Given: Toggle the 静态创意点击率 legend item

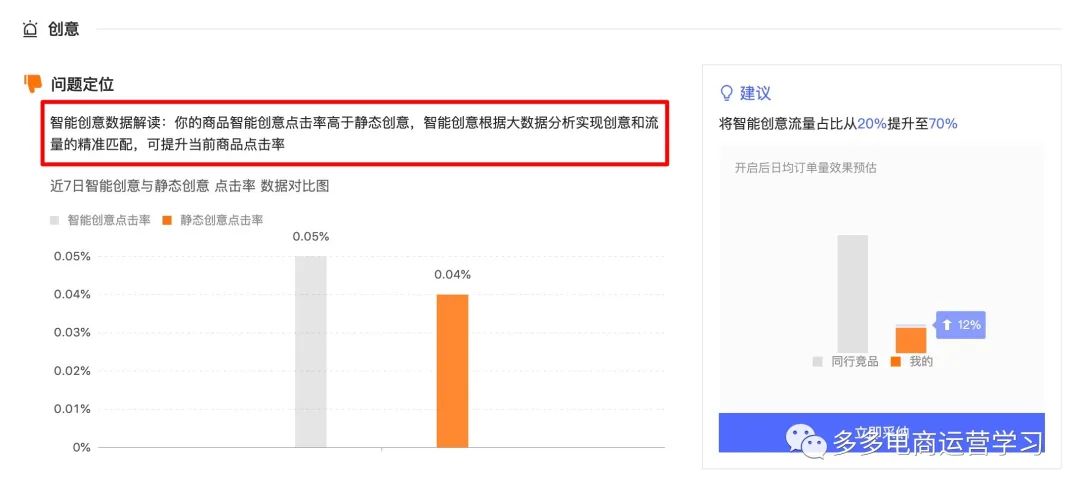Looking at the screenshot, I should (x=213, y=220).
